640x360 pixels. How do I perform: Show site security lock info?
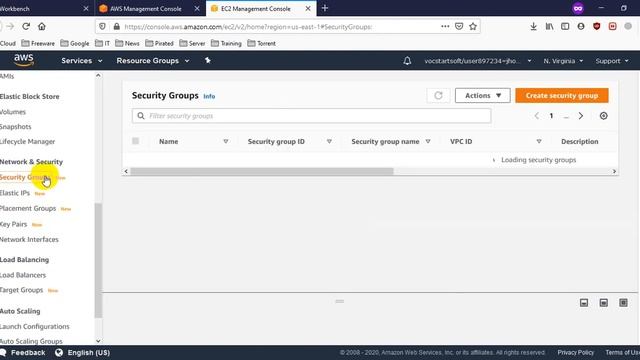click(x=116, y=27)
